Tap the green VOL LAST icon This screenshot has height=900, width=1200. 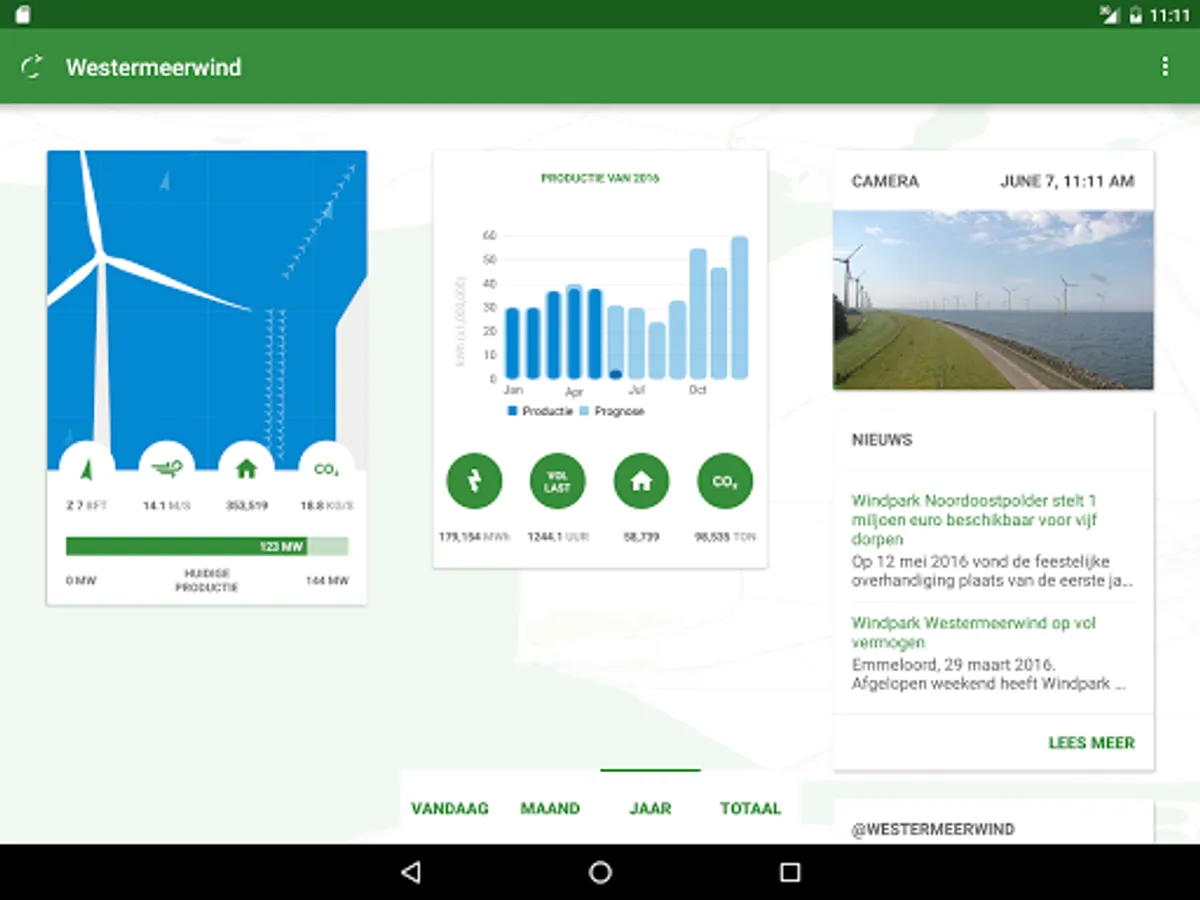pos(557,481)
